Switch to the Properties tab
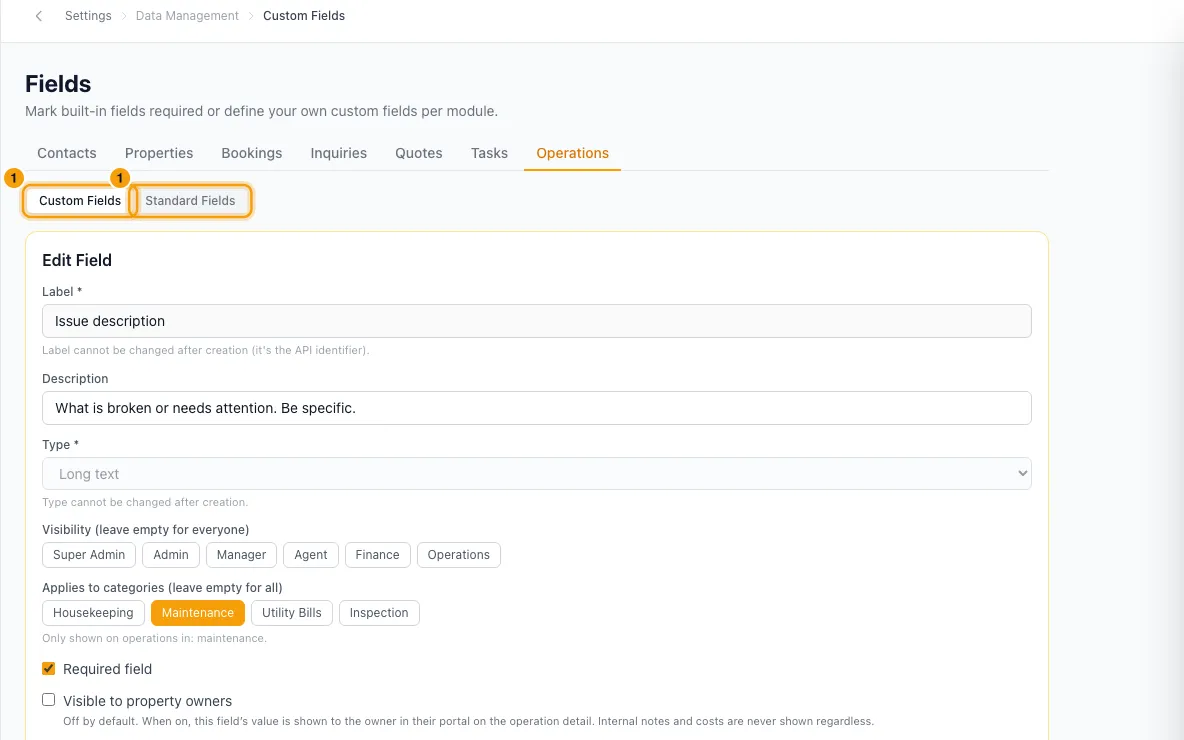The image size is (1184, 740). coord(159,153)
